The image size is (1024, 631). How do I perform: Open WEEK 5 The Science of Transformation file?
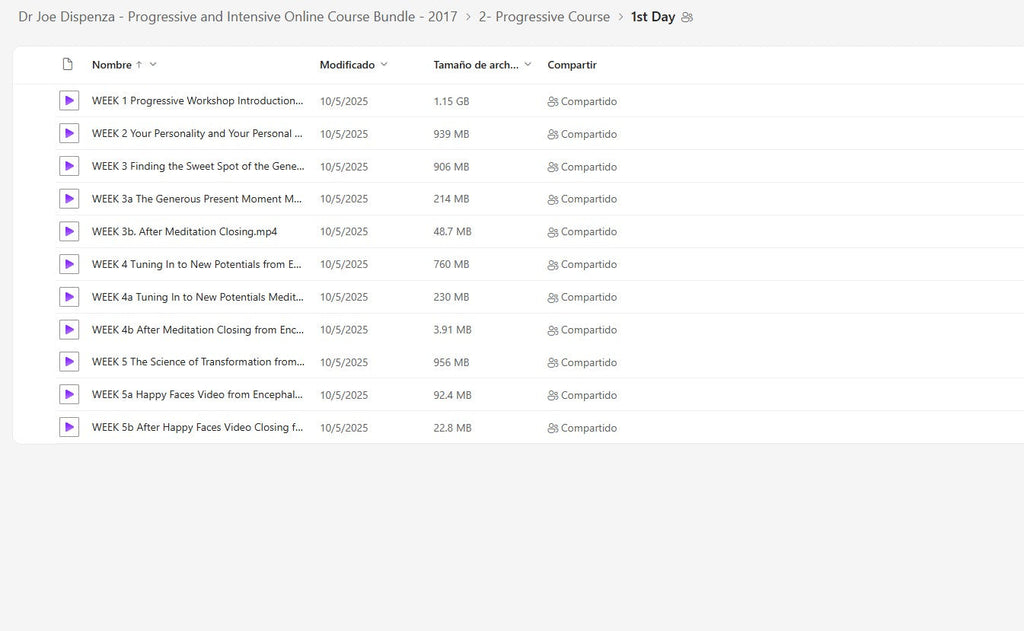(198, 362)
